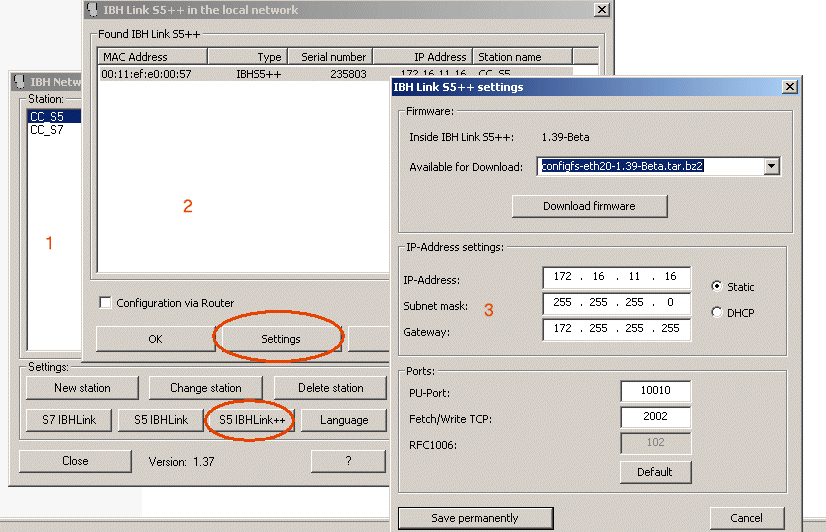Click the IBH Link S5++ title bar icon
826x532 pixels.
(x=92, y=9)
